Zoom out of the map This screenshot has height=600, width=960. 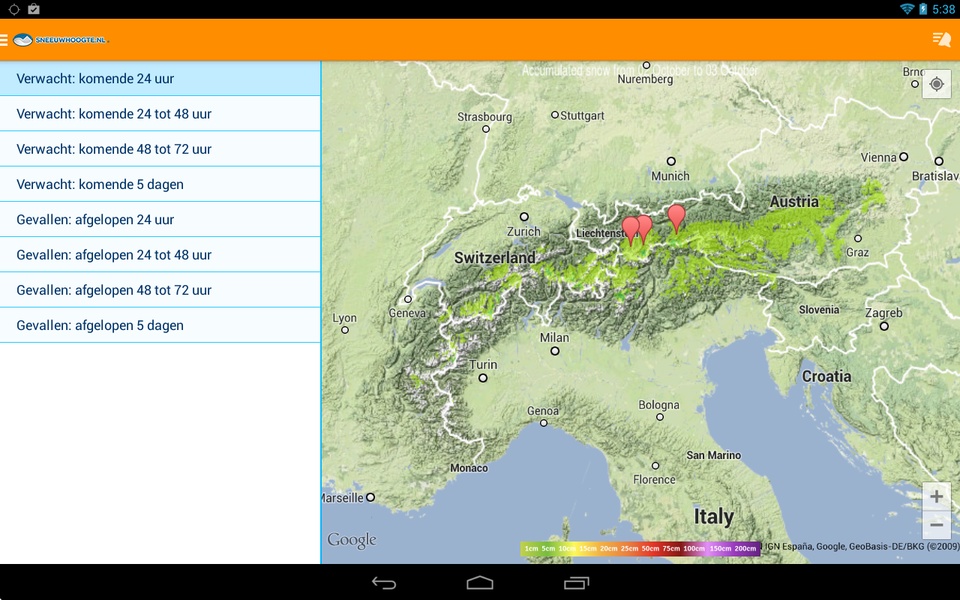click(936, 525)
